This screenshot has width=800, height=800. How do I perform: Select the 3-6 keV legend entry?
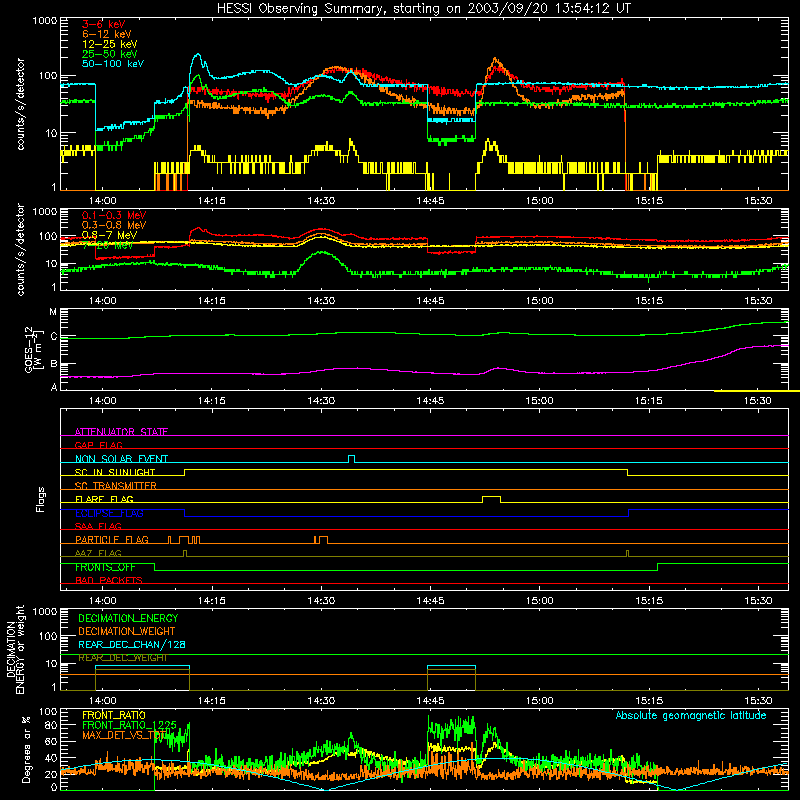104,24
